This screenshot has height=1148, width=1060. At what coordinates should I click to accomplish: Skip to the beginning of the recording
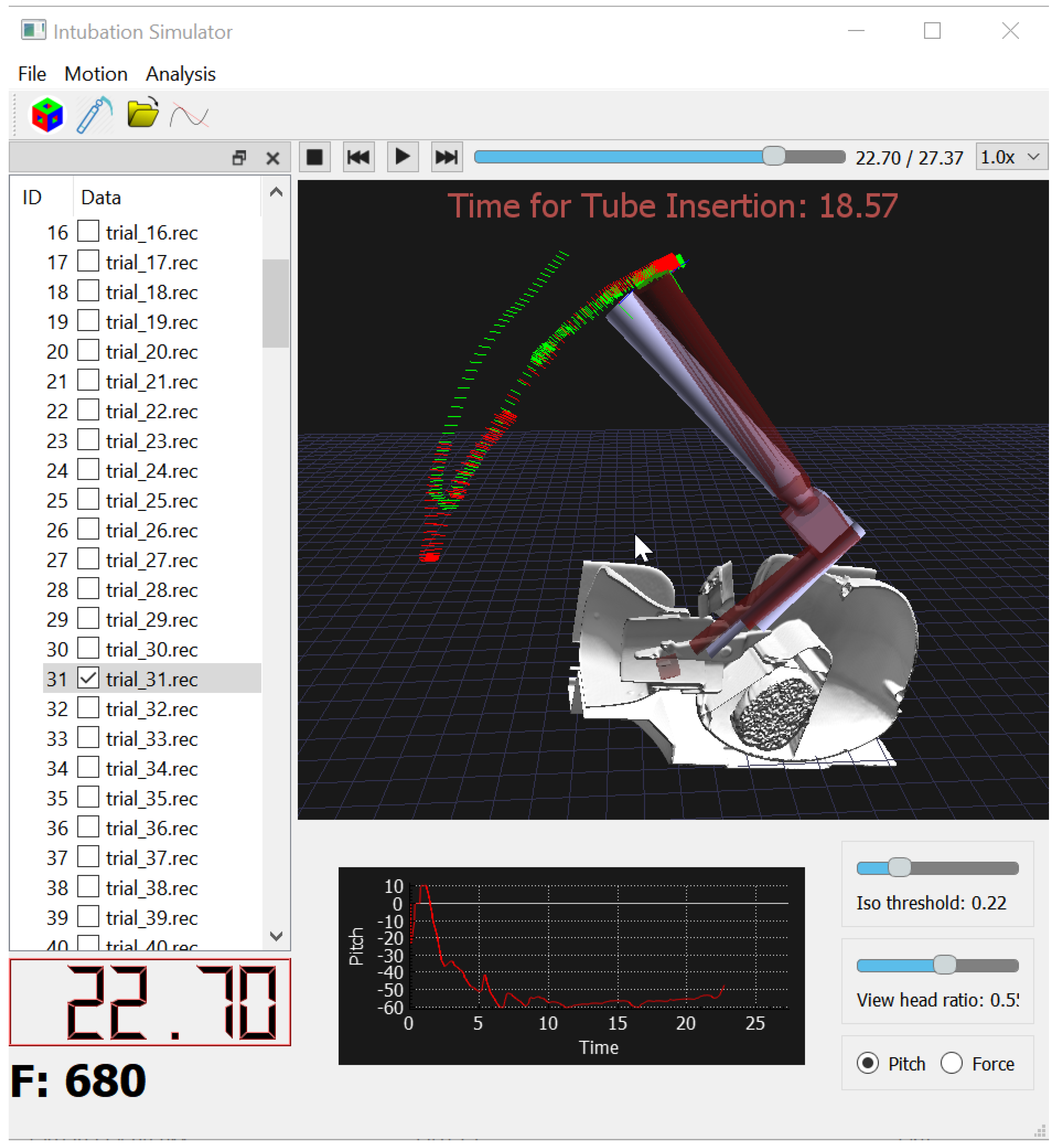(x=358, y=157)
